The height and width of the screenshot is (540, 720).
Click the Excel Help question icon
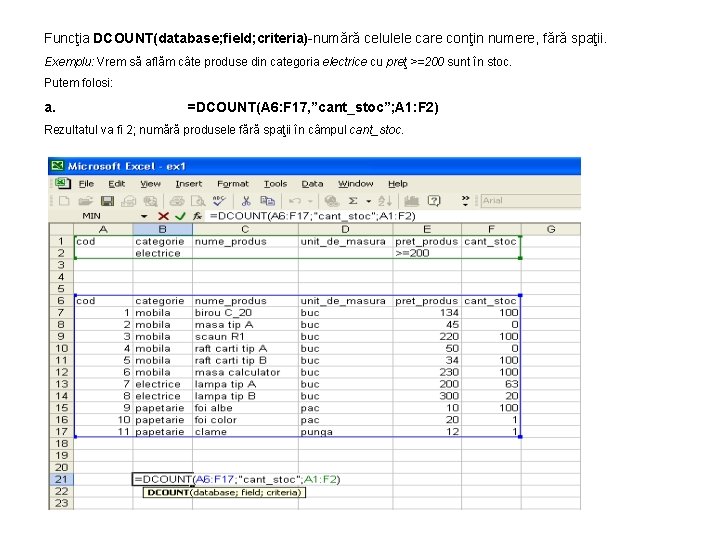(x=434, y=201)
